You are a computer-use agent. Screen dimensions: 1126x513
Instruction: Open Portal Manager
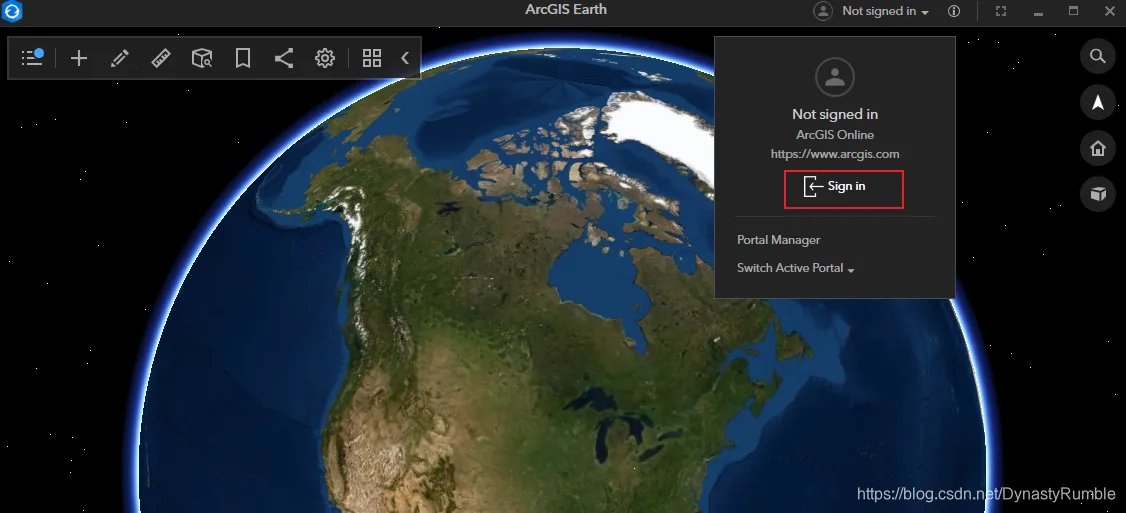pyautogui.click(x=778, y=240)
